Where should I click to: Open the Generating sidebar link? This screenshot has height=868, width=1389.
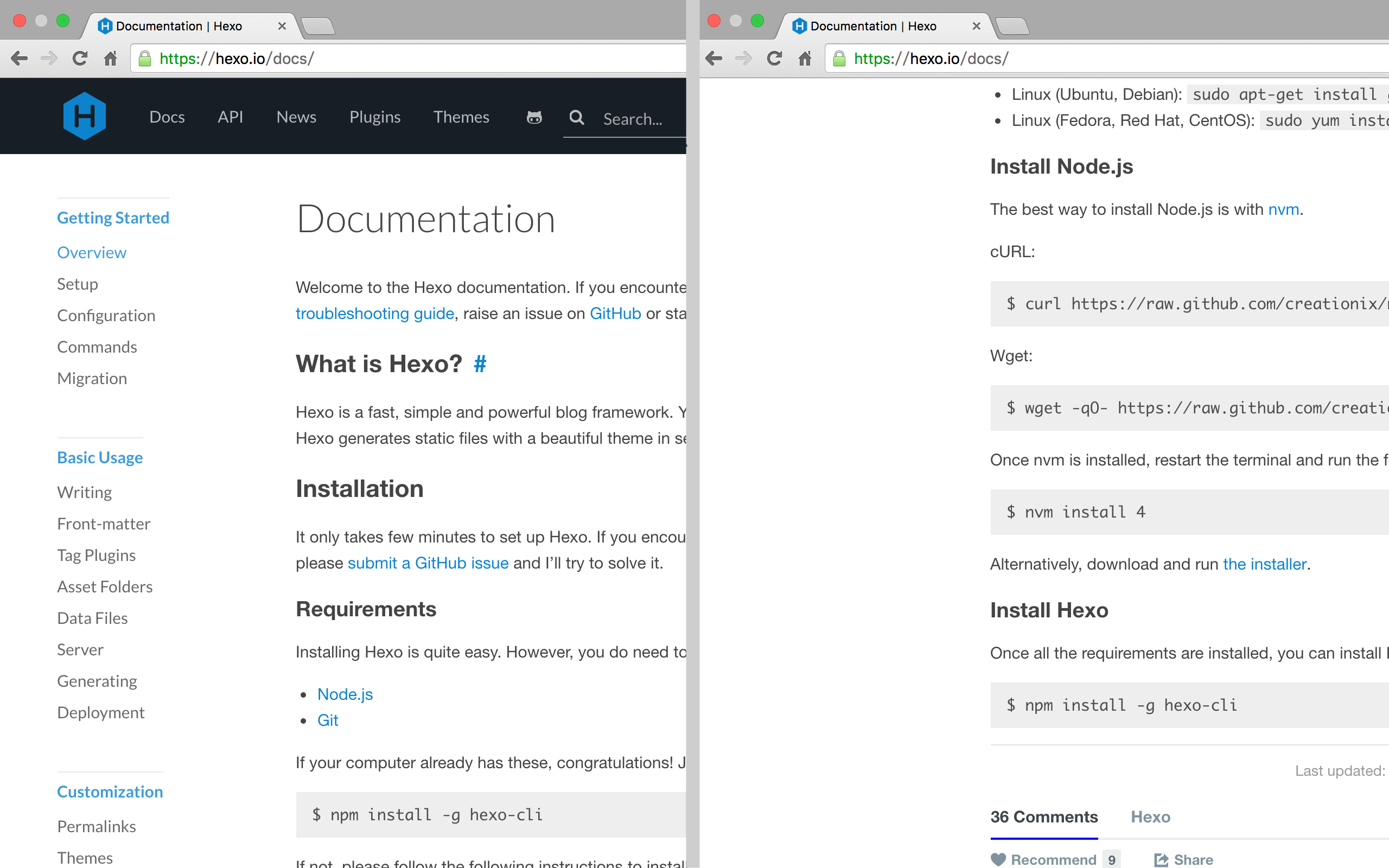(x=97, y=681)
